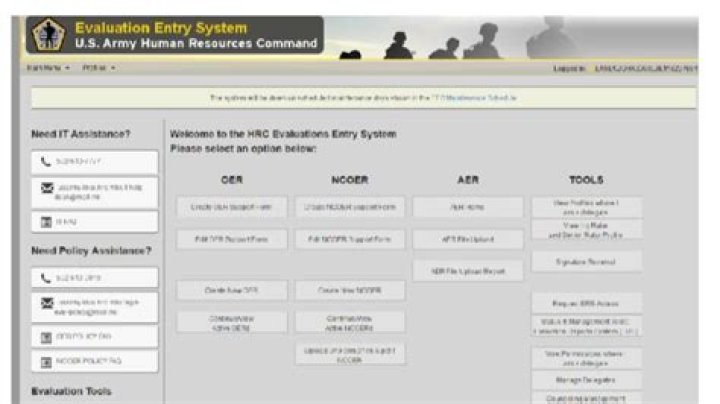Click the envelope icon under Need Policy Assistance

tap(47, 303)
